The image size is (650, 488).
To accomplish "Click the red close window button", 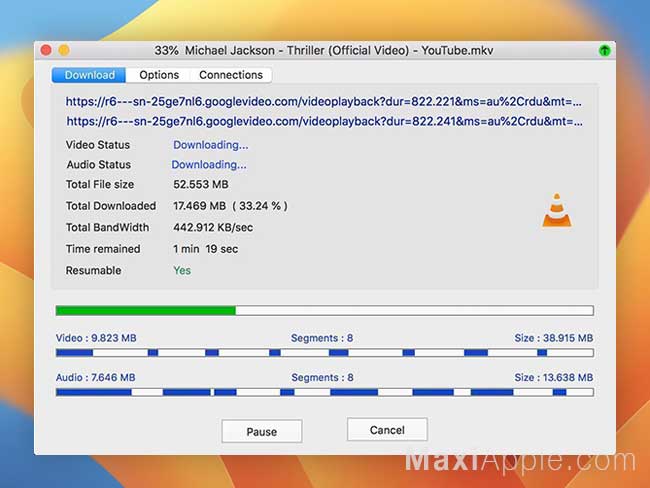I will click(46, 50).
